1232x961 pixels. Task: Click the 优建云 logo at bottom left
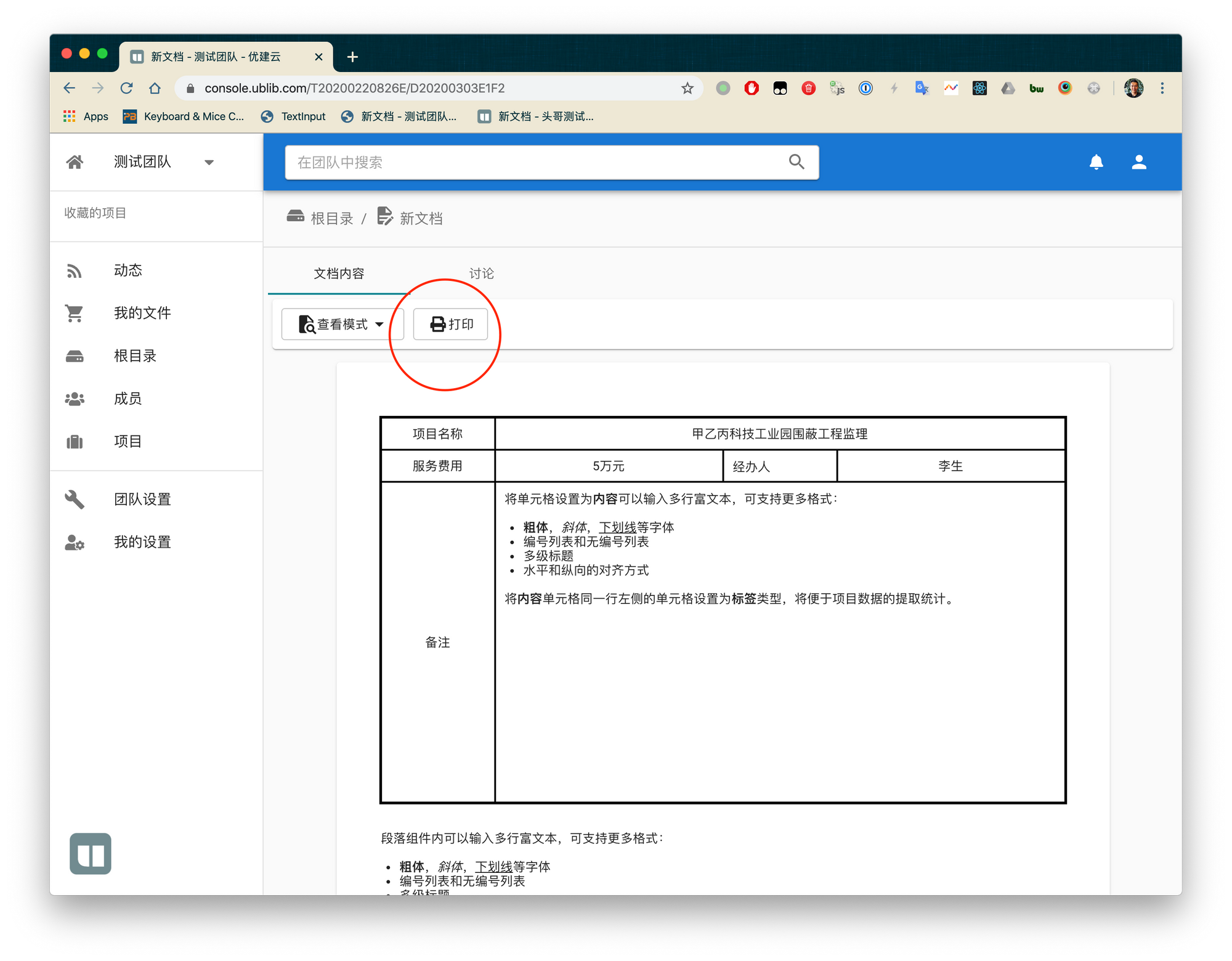pos(91,854)
